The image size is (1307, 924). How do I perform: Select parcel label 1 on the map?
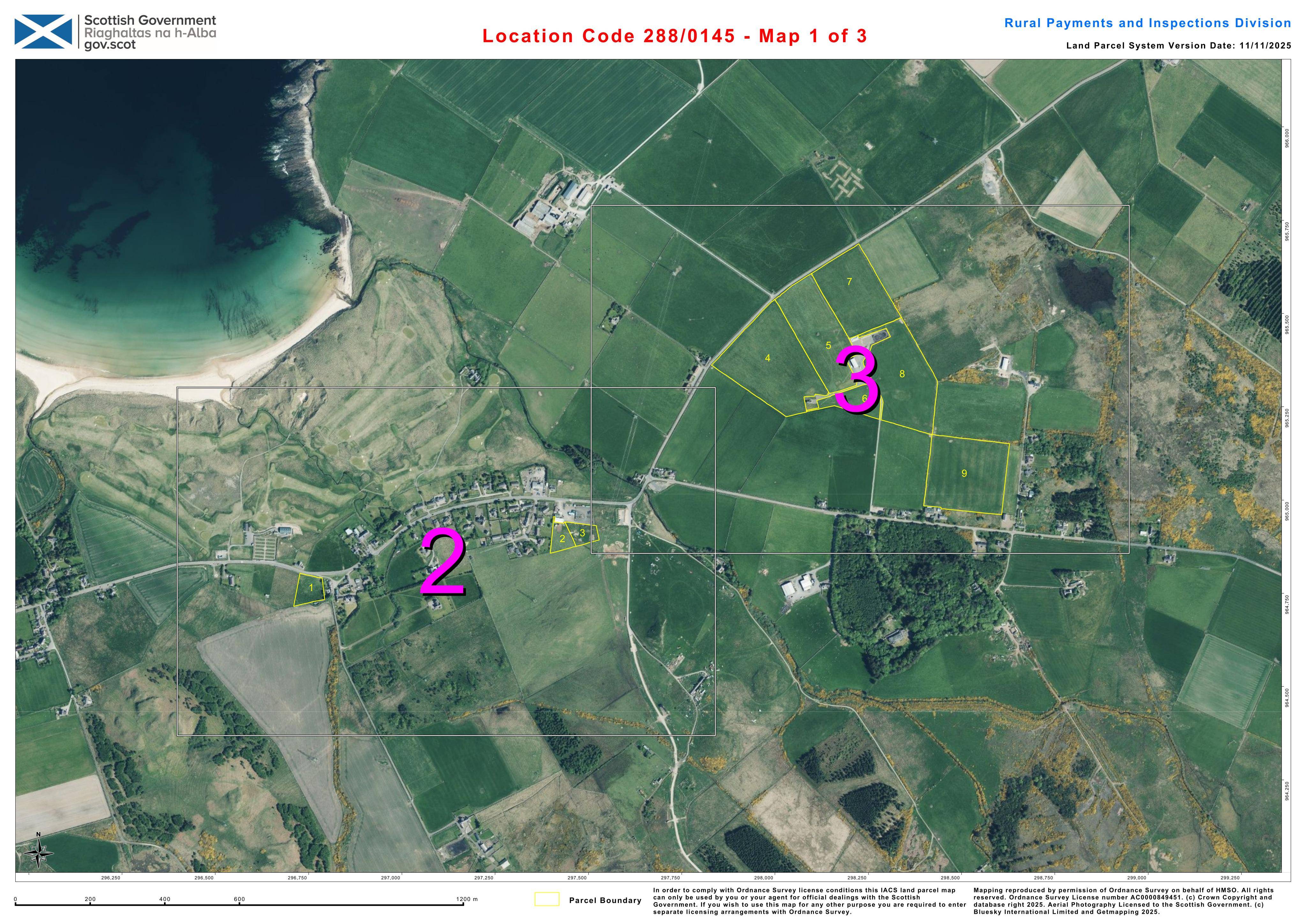click(311, 587)
